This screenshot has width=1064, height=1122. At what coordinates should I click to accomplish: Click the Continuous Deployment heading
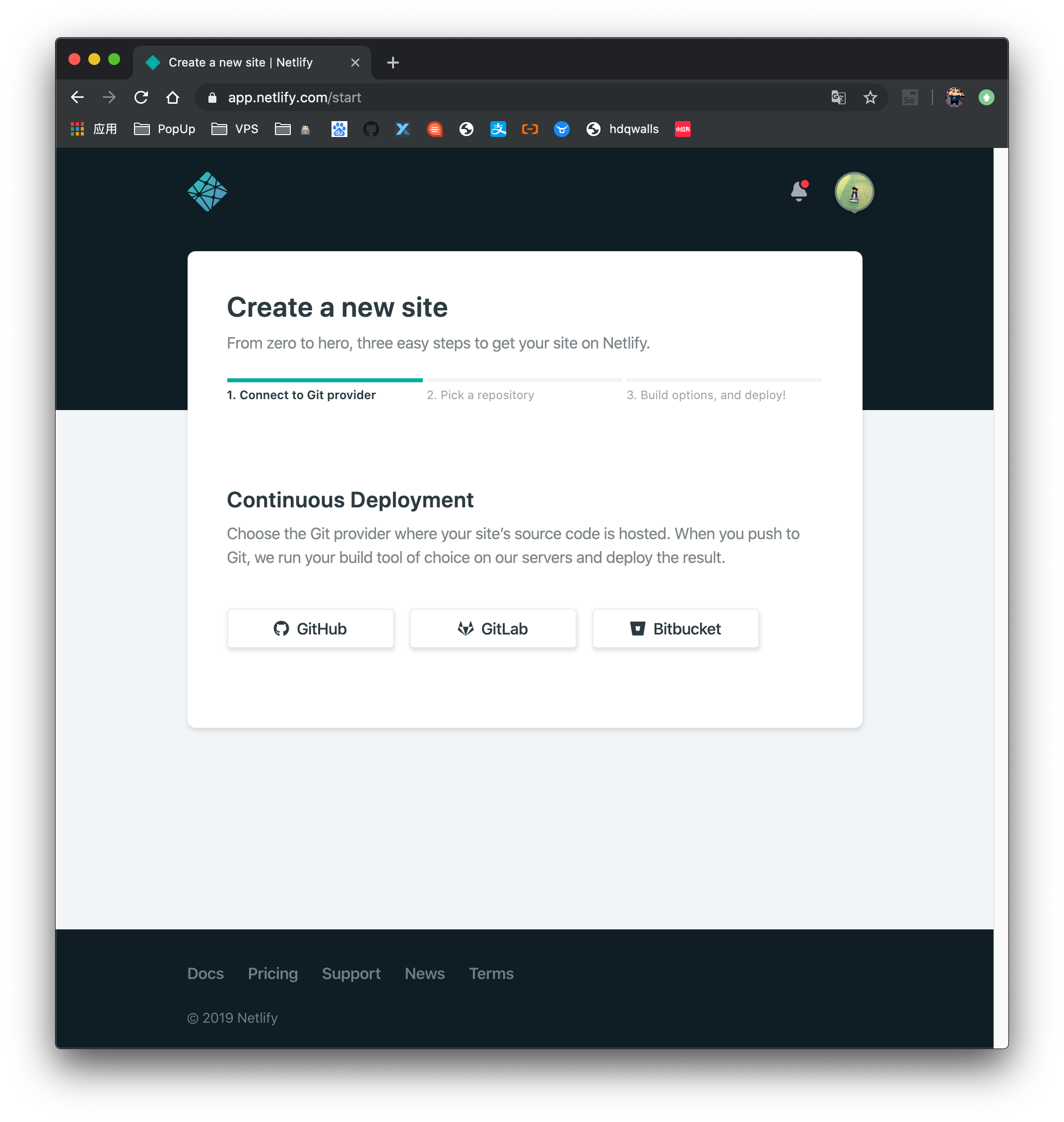point(350,500)
